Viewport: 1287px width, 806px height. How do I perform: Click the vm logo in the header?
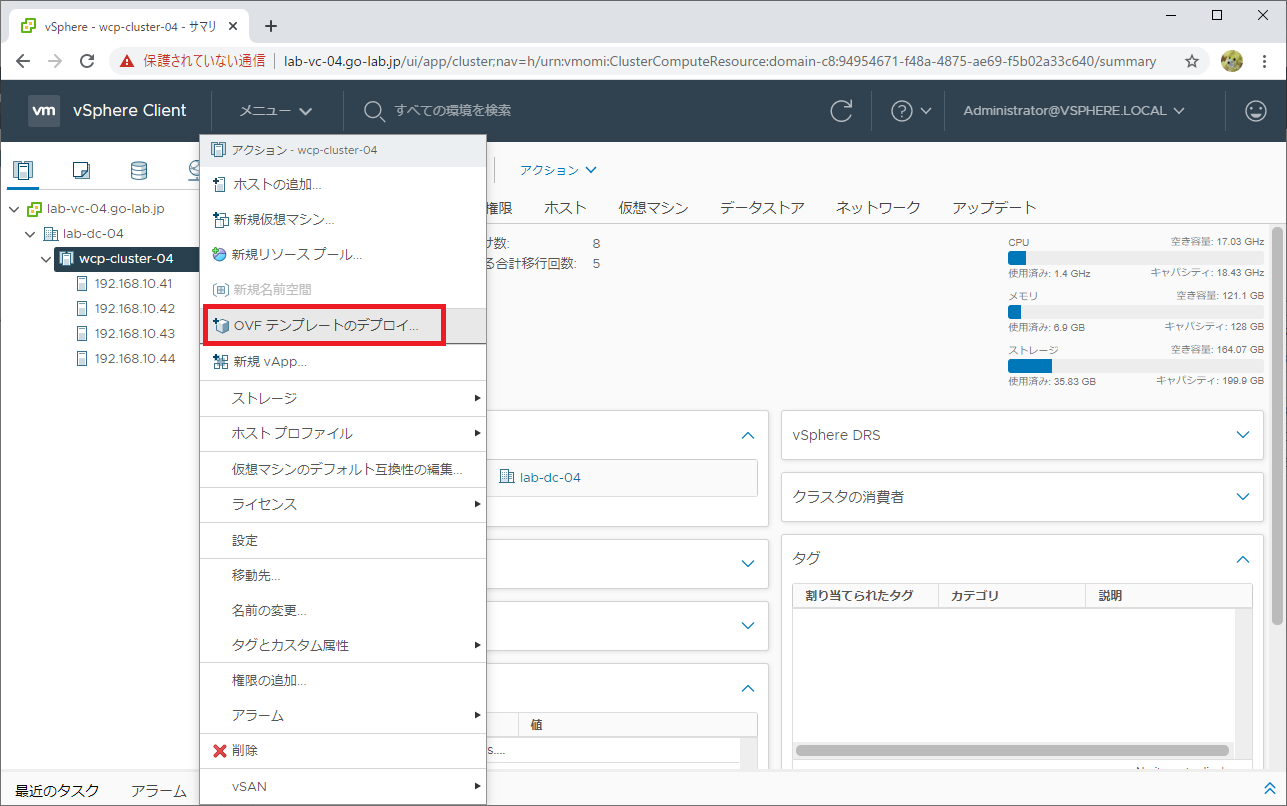[x=44, y=111]
